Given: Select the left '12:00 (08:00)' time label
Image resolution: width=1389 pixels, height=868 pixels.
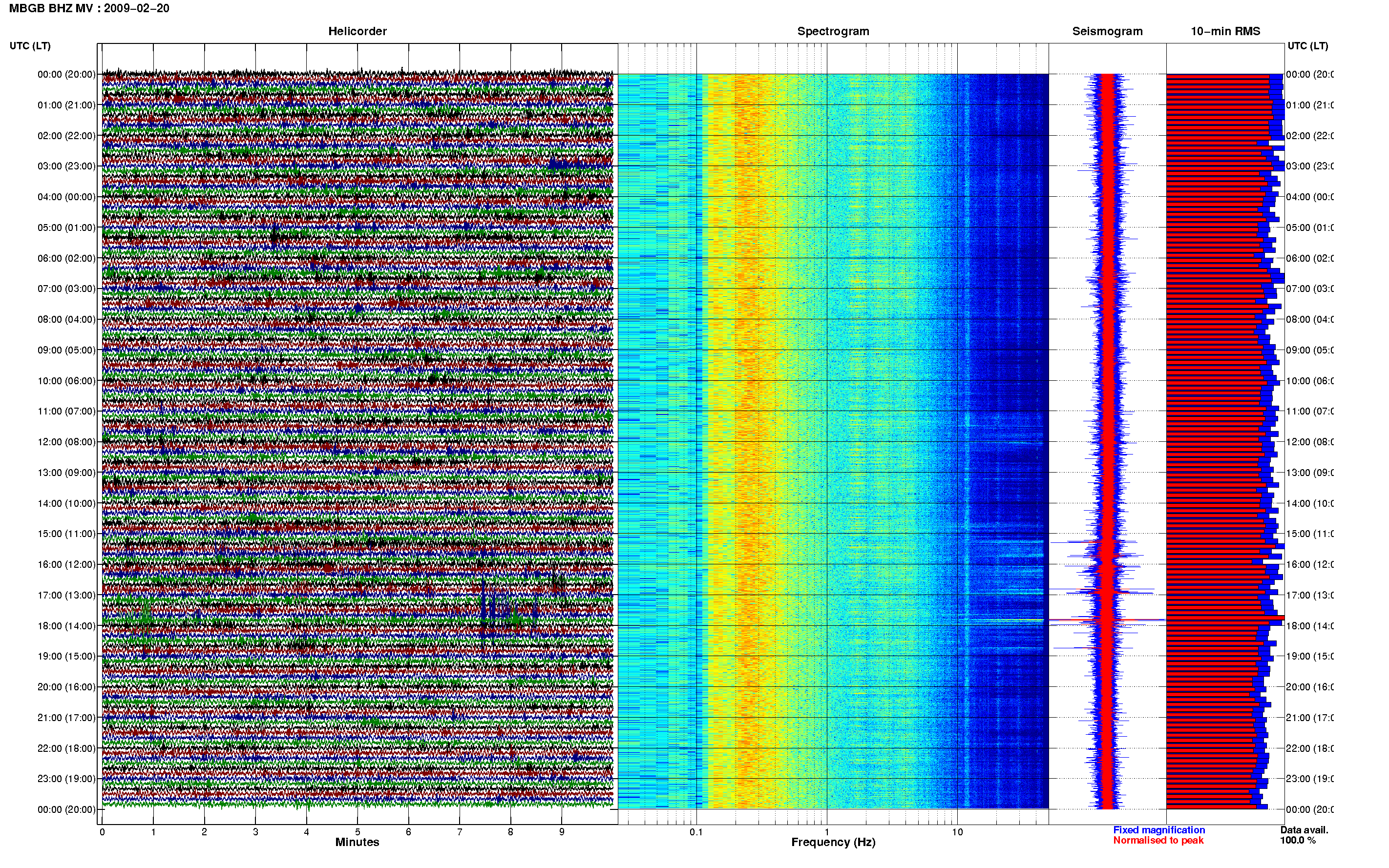Looking at the screenshot, I should point(66,441).
